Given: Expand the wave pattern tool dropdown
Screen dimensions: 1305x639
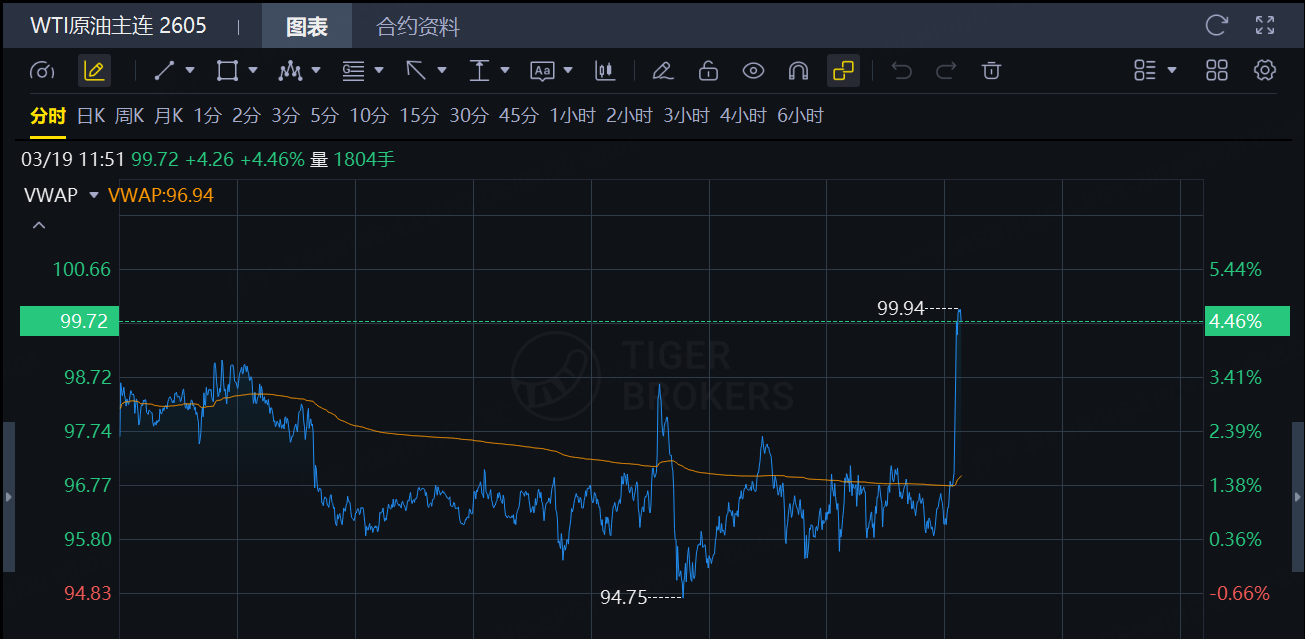Looking at the screenshot, I should [316, 70].
